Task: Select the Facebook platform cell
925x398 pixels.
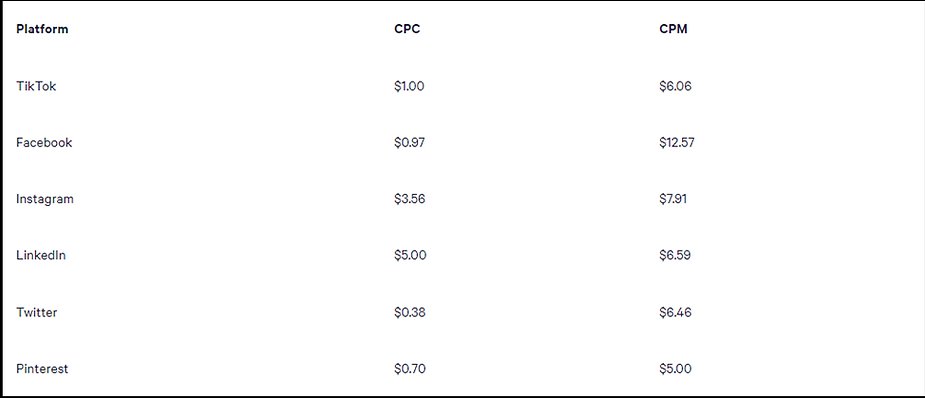Action: (x=44, y=143)
